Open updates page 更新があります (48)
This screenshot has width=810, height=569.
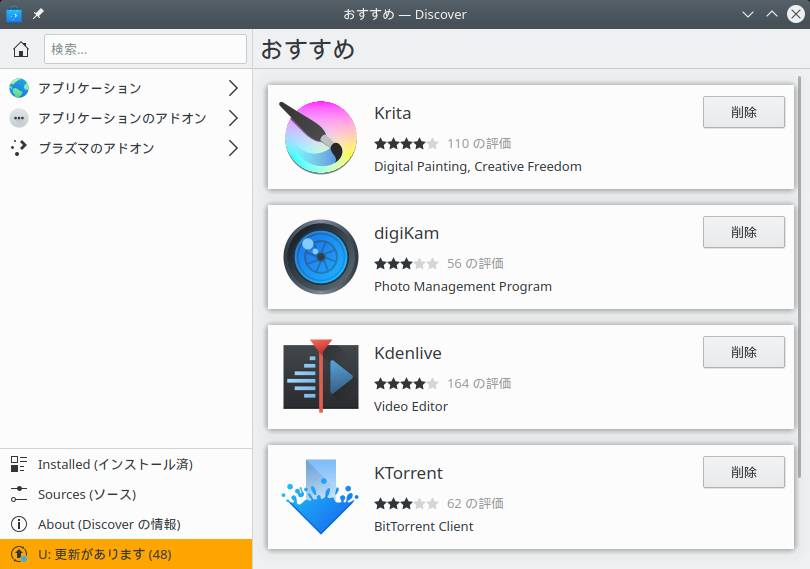pyautogui.click(x=126, y=554)
